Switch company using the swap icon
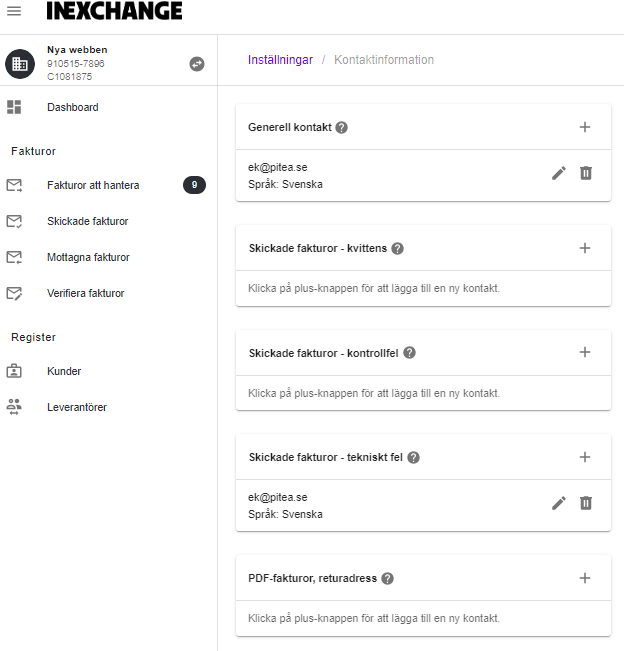624x651 pixels. point(197,64)
